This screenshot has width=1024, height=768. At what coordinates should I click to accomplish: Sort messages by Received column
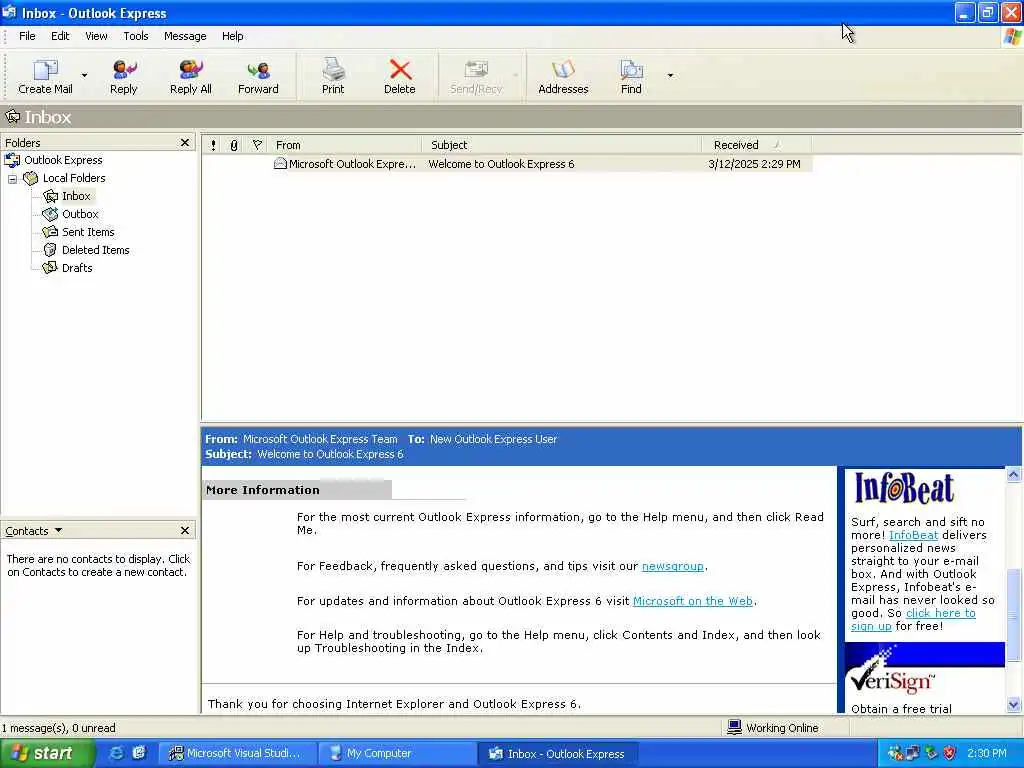point(757,145)
